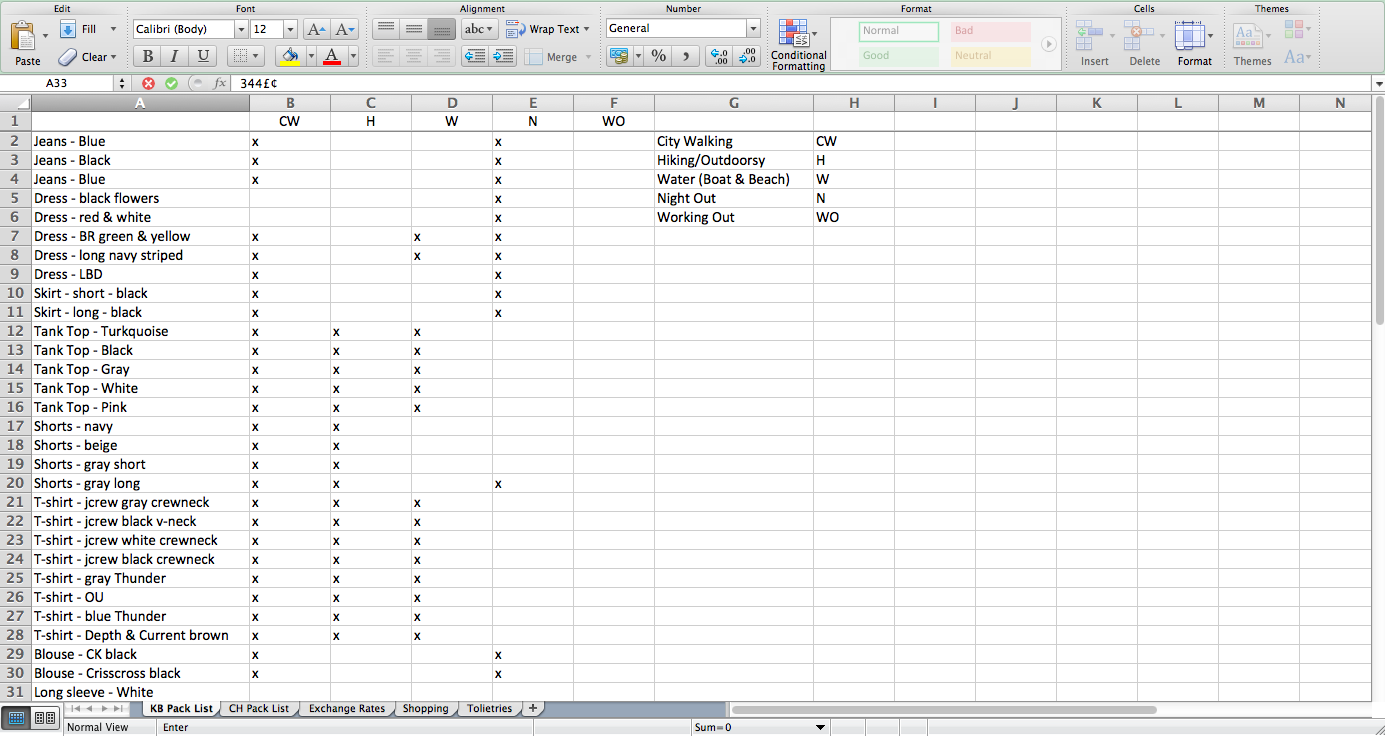Screen dimensions: 1385x736
Task: Toggle bold formatting
Action: [147, 56]
